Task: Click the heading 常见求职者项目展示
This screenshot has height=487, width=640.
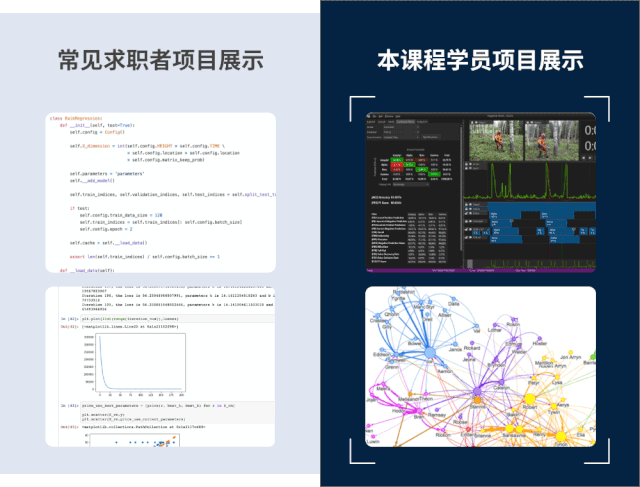Action: coord(161,60)
